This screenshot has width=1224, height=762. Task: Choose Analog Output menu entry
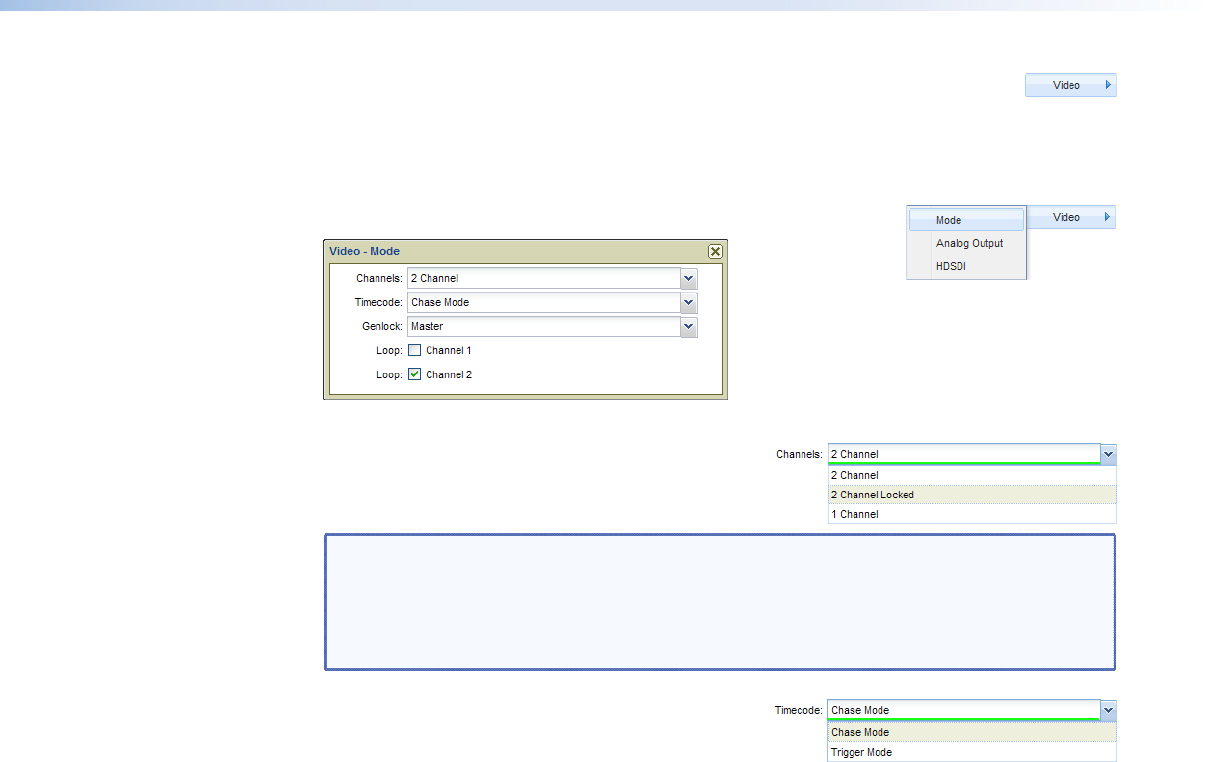968,244
